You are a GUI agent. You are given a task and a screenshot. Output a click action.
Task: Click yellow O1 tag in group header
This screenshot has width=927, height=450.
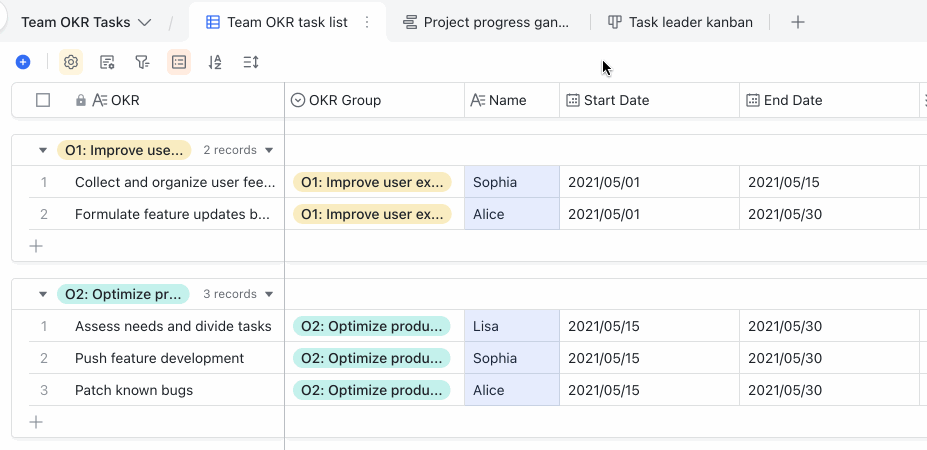(x=124, y=150)
